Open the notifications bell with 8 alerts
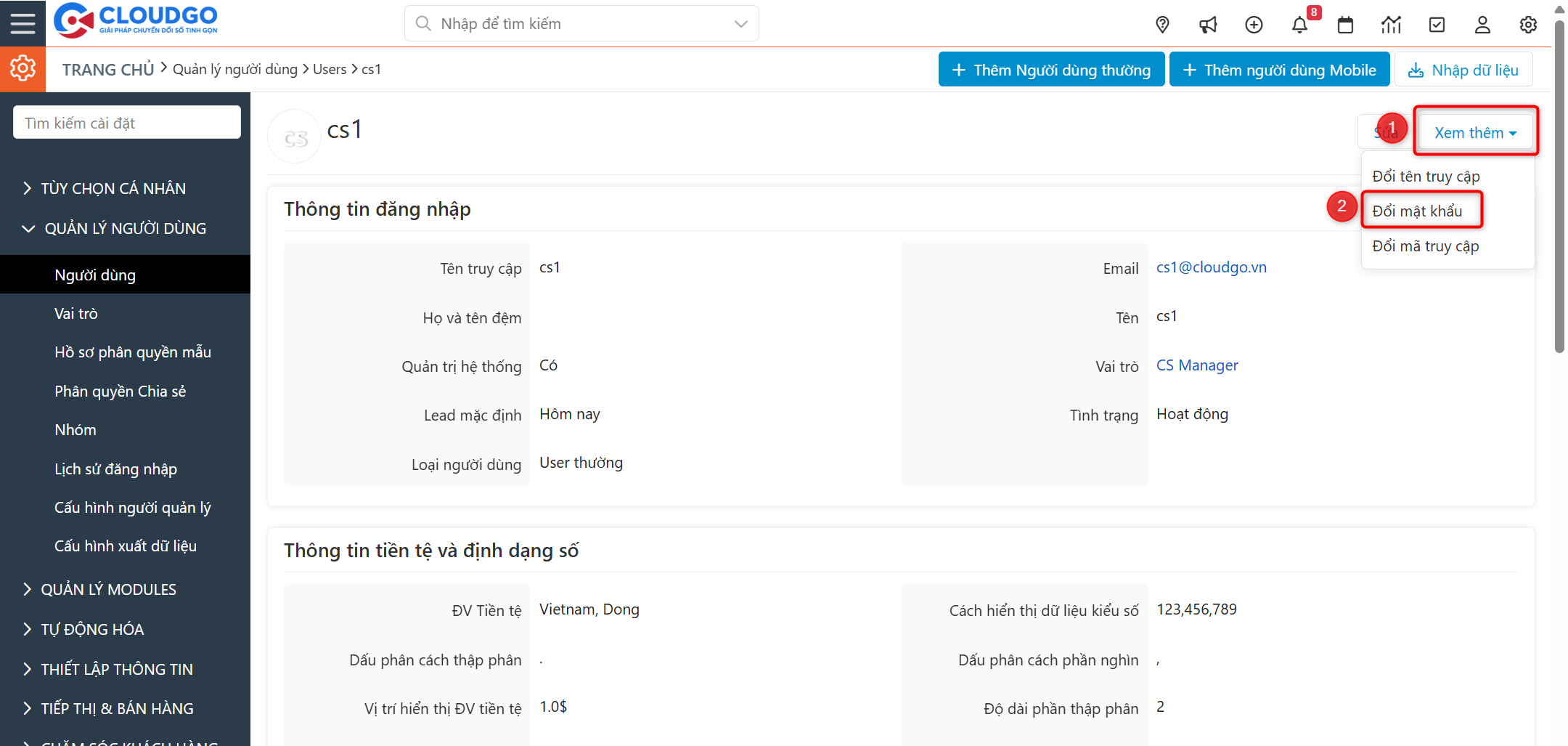The image size is (1568, 746). point(1300,24)
